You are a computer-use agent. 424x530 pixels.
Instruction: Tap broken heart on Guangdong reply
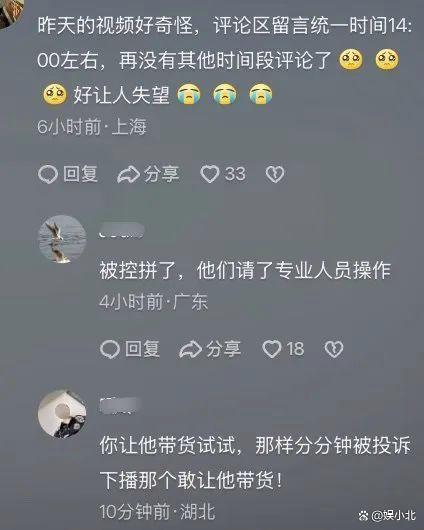334,349
